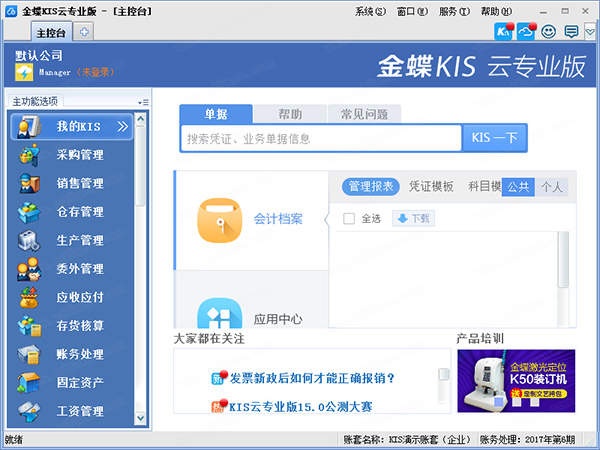This screenshot has height=450, width=600.
Task: Open the 系统(S) menu
Action: click(x=370, y=11)
